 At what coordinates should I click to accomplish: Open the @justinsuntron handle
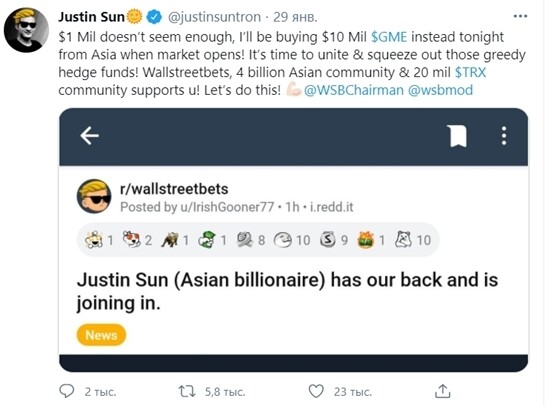pyautogui.click(x=214, y=17)
